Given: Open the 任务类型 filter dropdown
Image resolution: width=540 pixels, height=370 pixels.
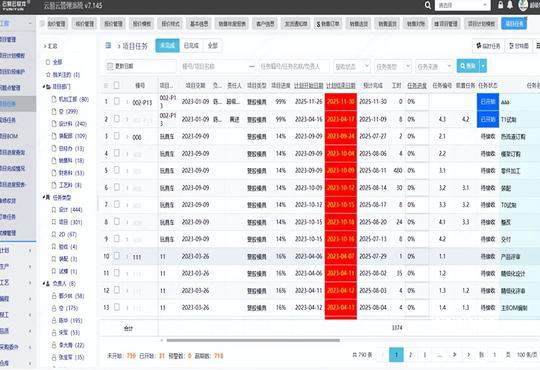Looking at the screenshot, I should (x=393, y=66).
